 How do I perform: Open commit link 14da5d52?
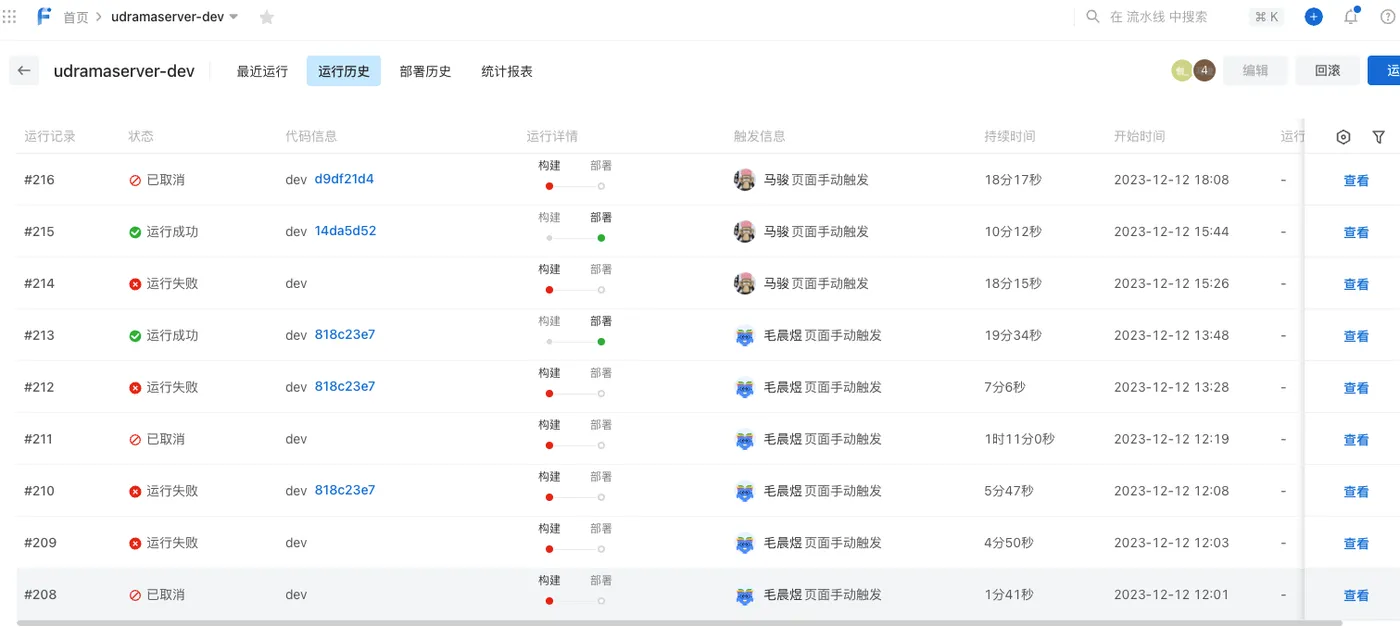(x=345, y=231)
